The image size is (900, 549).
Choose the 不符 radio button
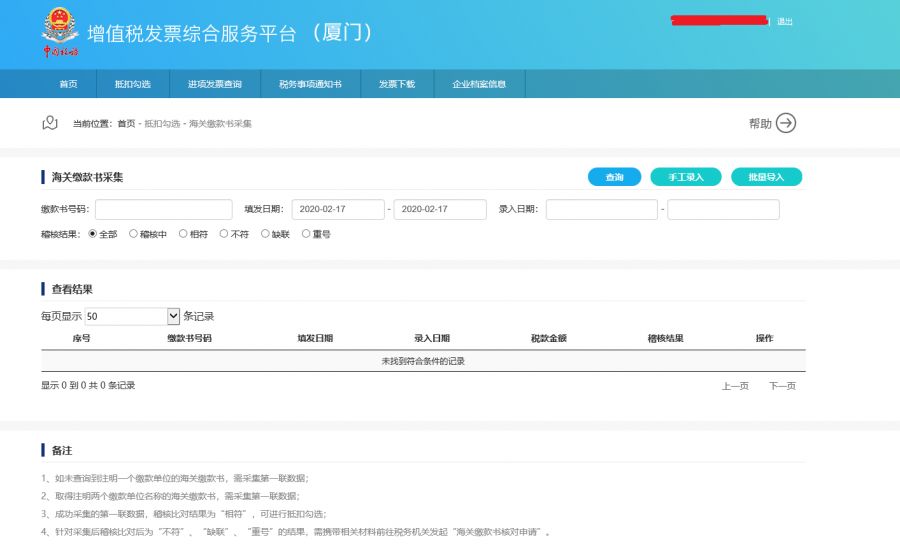(x=224, y=234)
